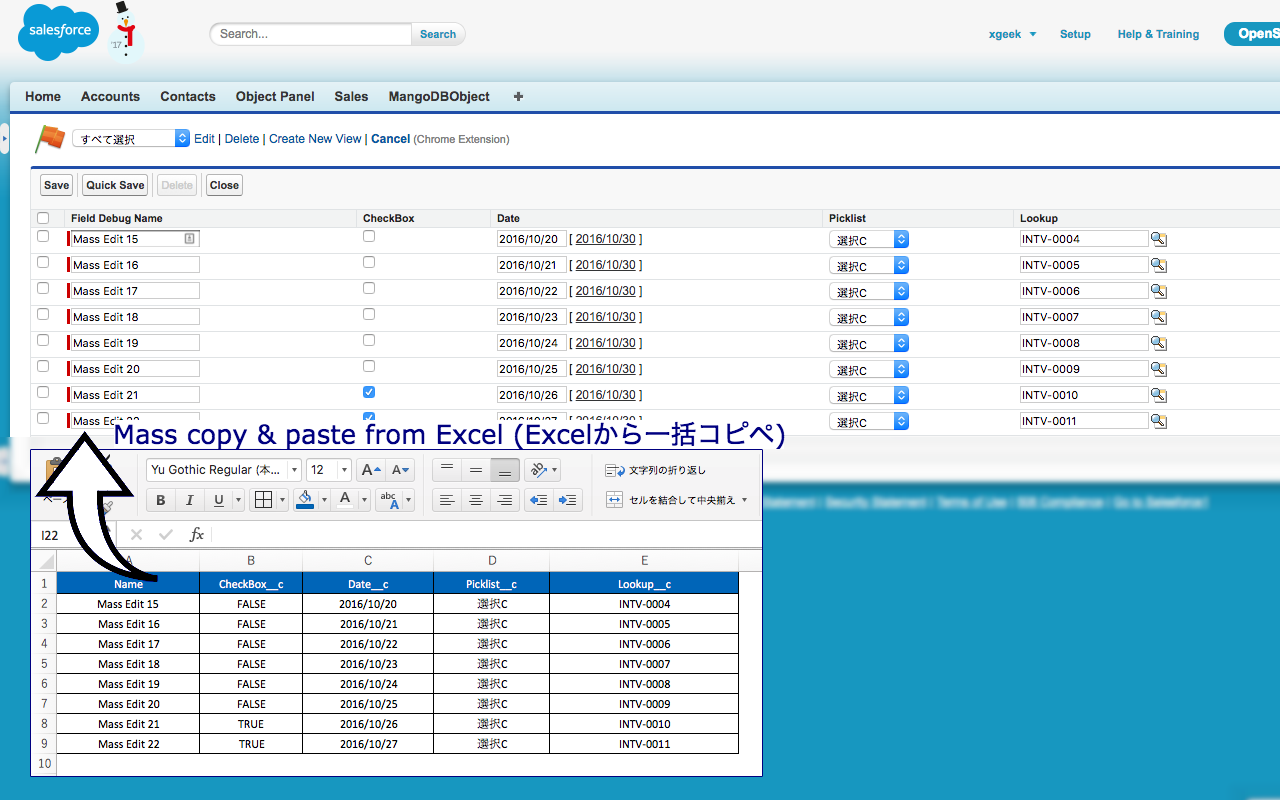This screenshot has height=800, width=1280.
Task: Select row checkbox for Mass Edit 21
Action: point(43,393)
